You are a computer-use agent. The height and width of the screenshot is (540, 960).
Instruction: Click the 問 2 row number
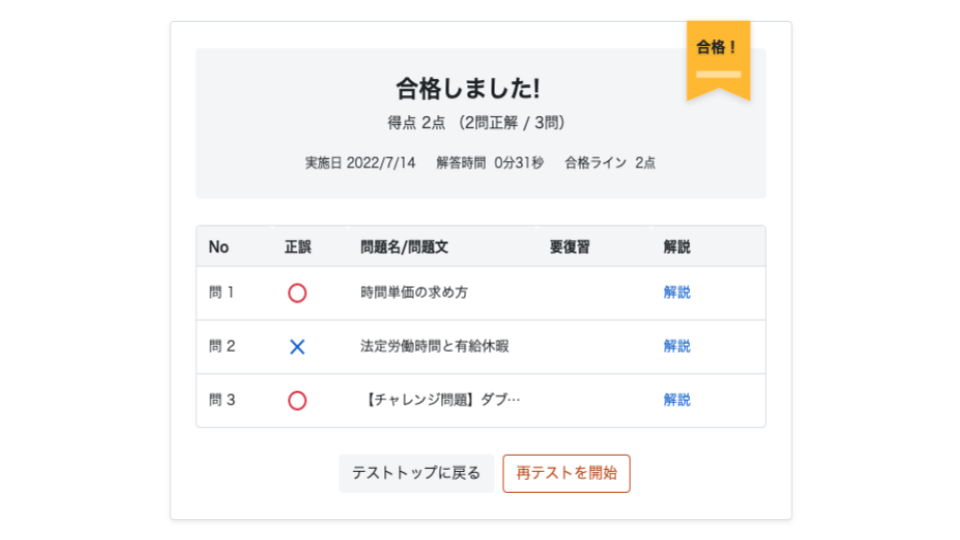click(222, 347)
